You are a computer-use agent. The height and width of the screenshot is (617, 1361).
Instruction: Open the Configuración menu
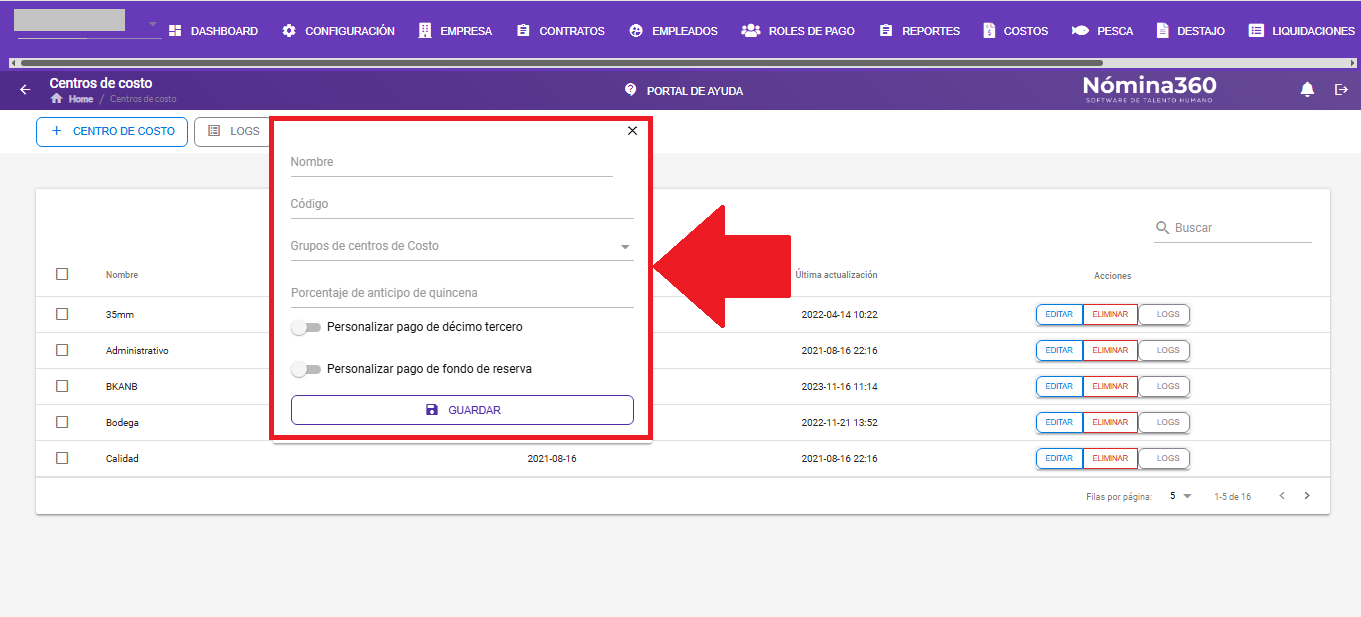pos(338,31)
